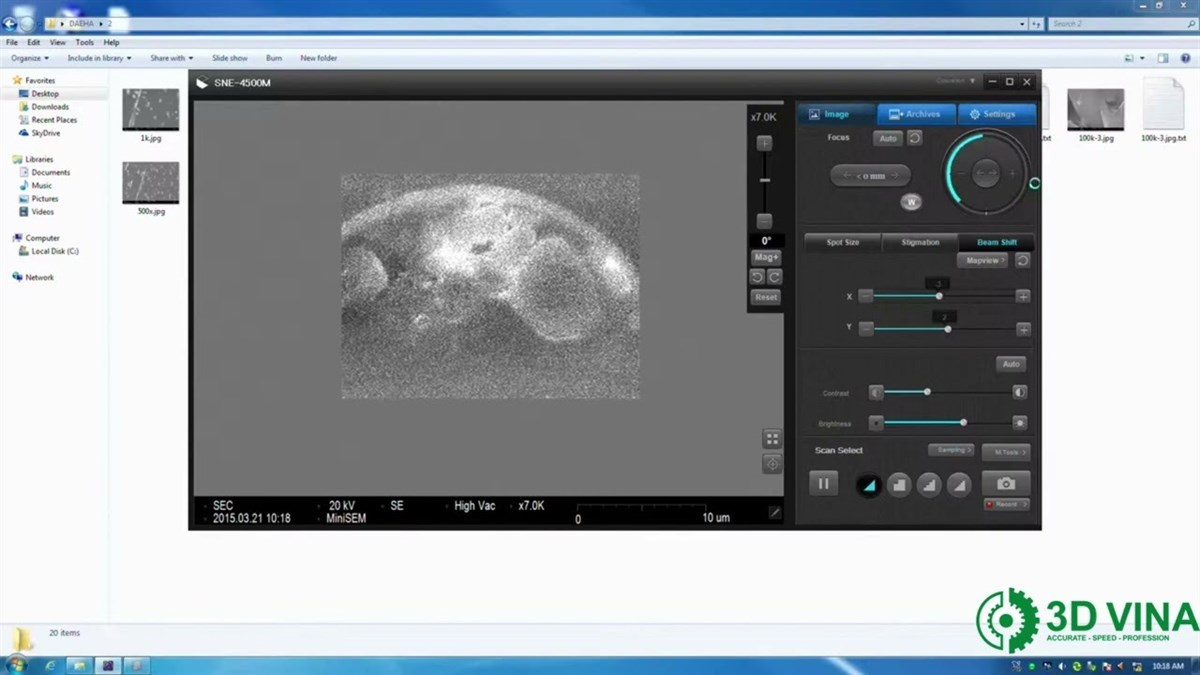Rotate image counter-clockwise with left rotate icon

tap(758, 277)
